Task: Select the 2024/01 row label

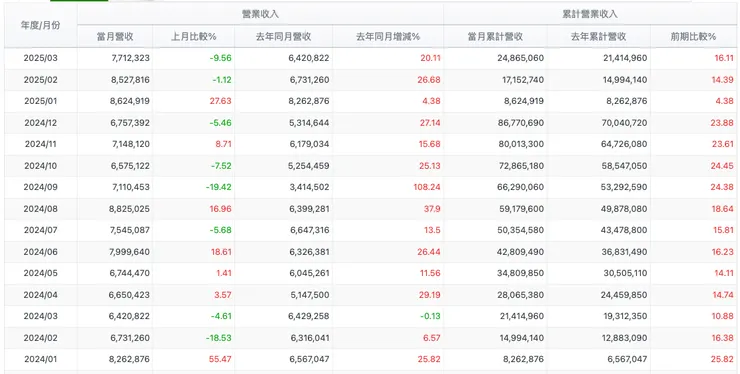Action: click(x=41, y=359)
